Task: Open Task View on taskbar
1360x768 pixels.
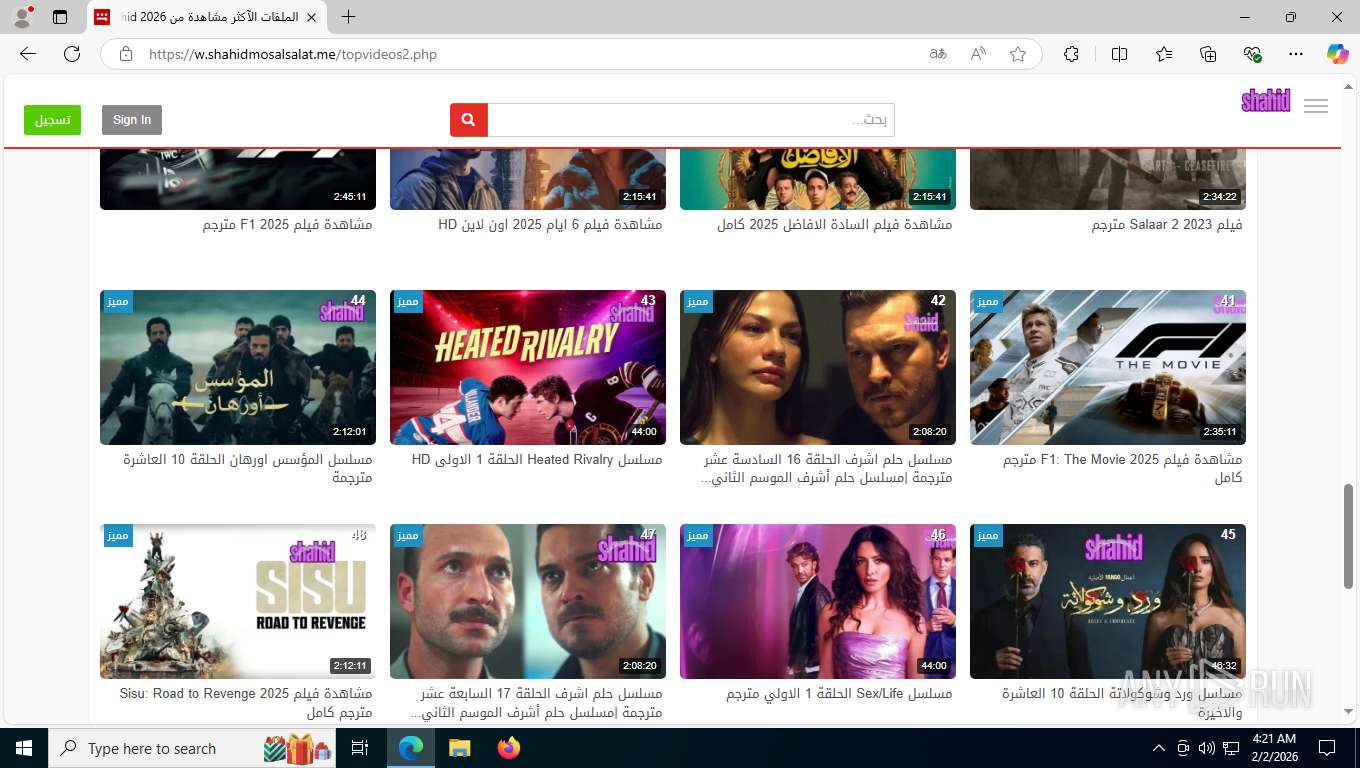Action: coord(360,748)
